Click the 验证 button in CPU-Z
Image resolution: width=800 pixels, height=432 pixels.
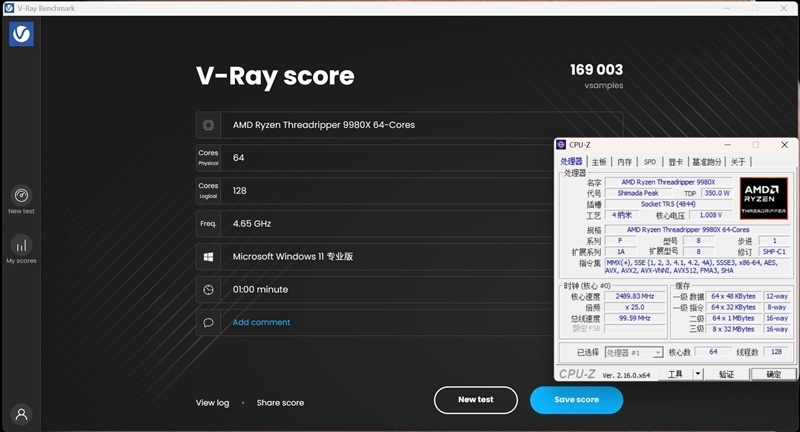(x=727, y=374)
